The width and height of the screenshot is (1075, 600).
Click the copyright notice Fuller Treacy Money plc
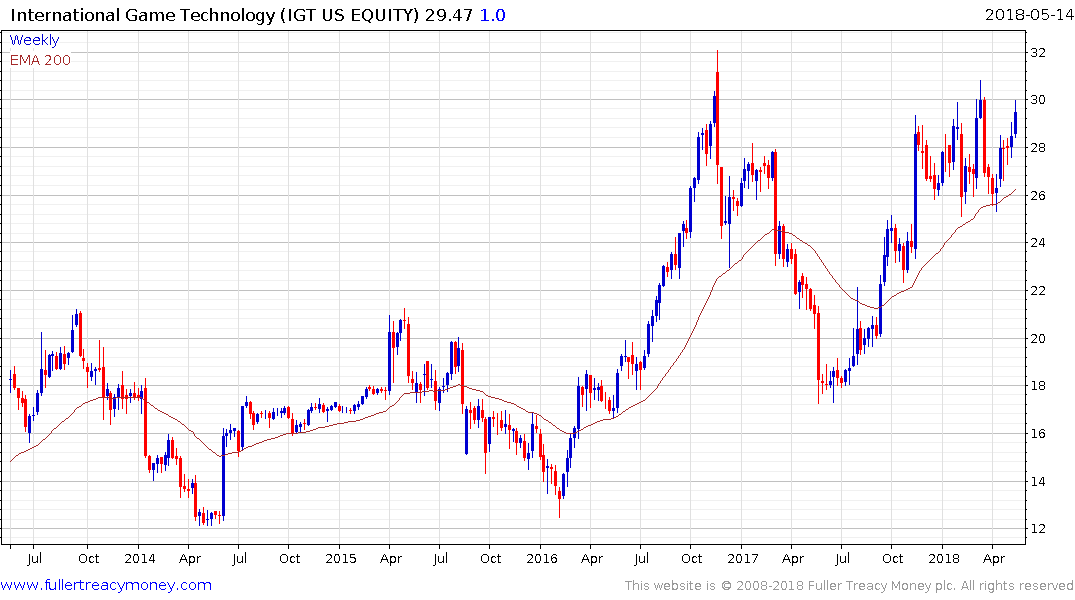click(849, 586)
